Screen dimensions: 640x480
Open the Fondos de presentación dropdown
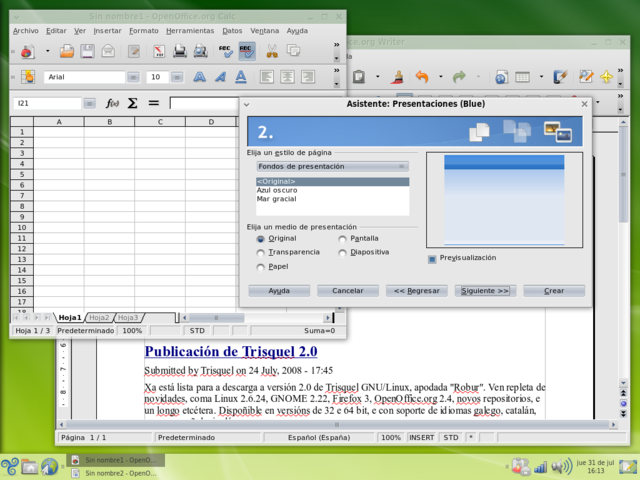point(332,167)
